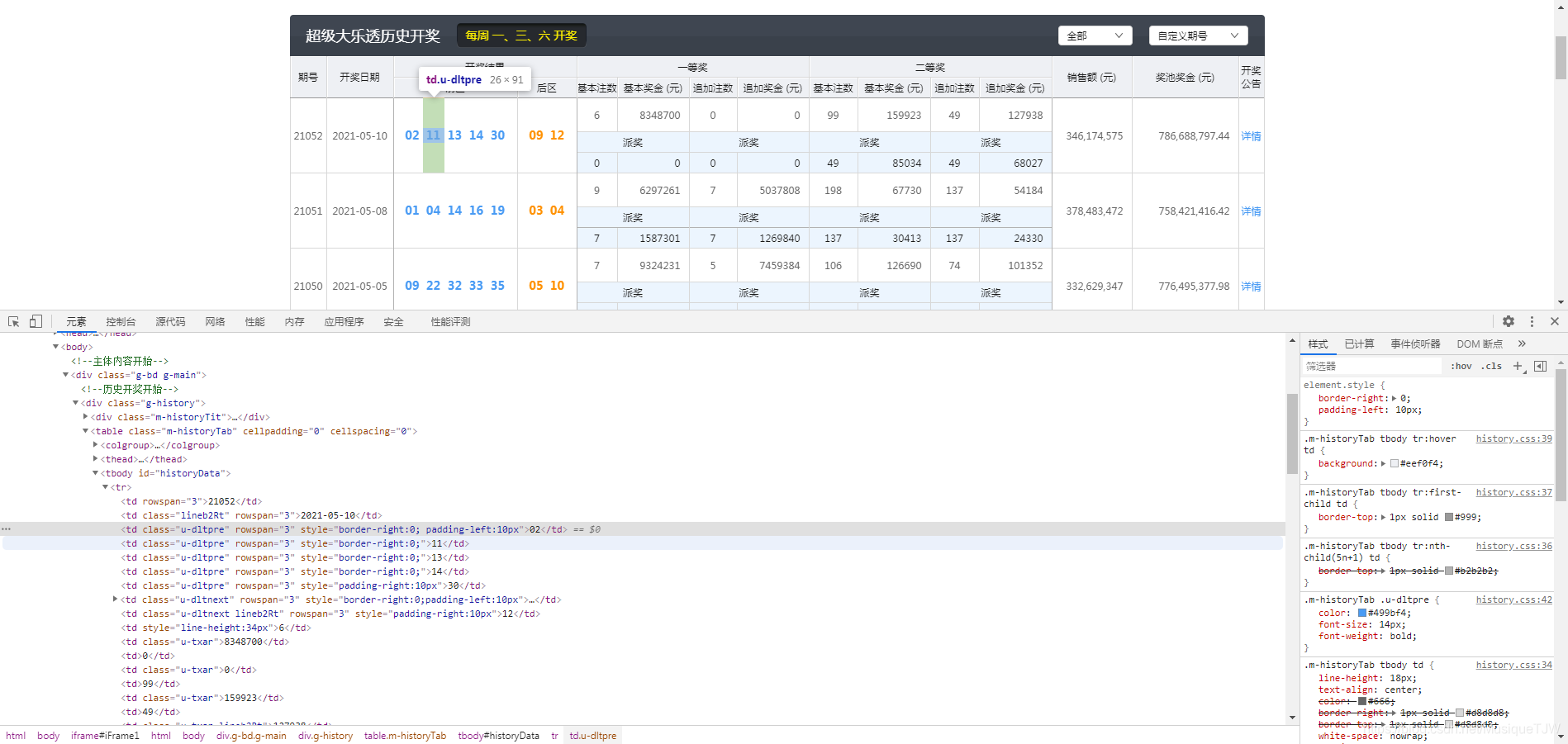Select the table.m-historyTab breadcrumb item

(x=405, y=736)
